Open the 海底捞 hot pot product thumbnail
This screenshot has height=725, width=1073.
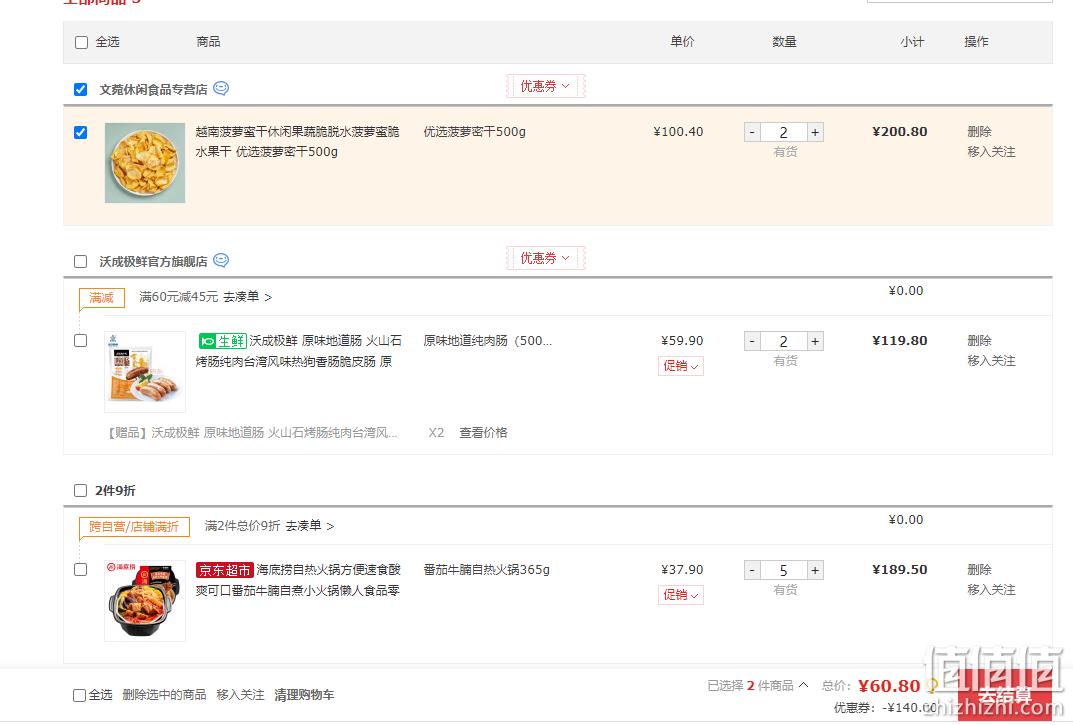(145, 601)
